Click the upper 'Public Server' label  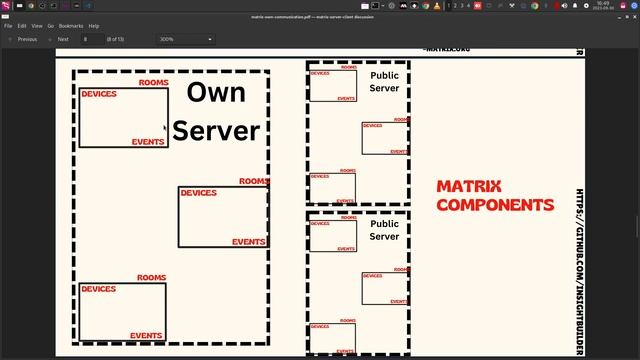(384, 82)
